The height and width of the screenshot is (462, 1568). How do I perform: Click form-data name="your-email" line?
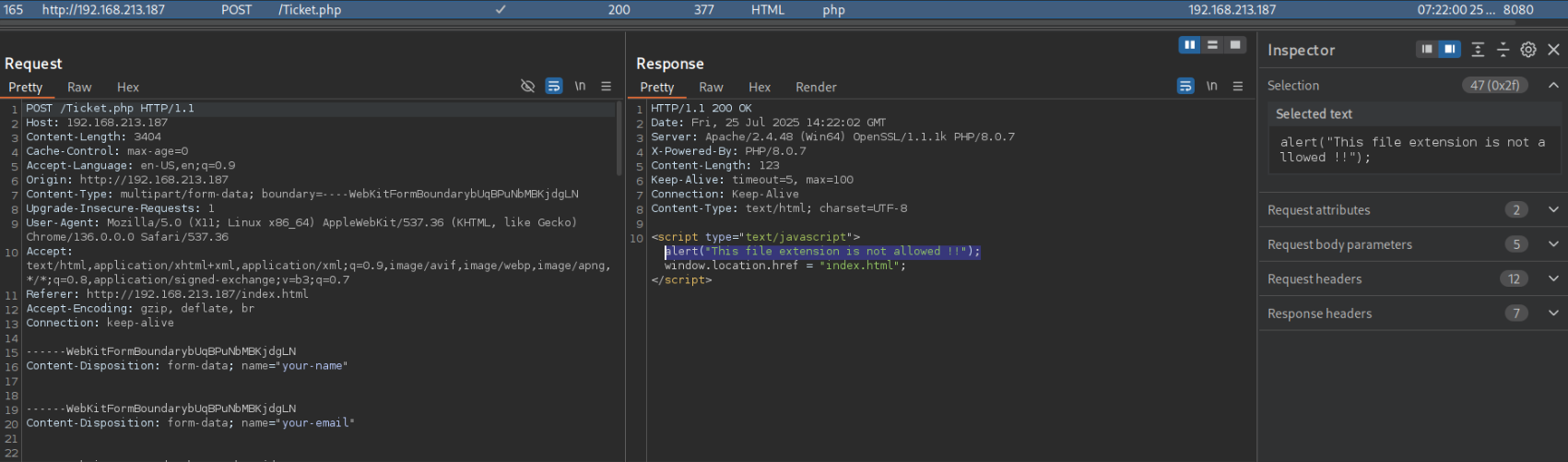coord(190,422)
